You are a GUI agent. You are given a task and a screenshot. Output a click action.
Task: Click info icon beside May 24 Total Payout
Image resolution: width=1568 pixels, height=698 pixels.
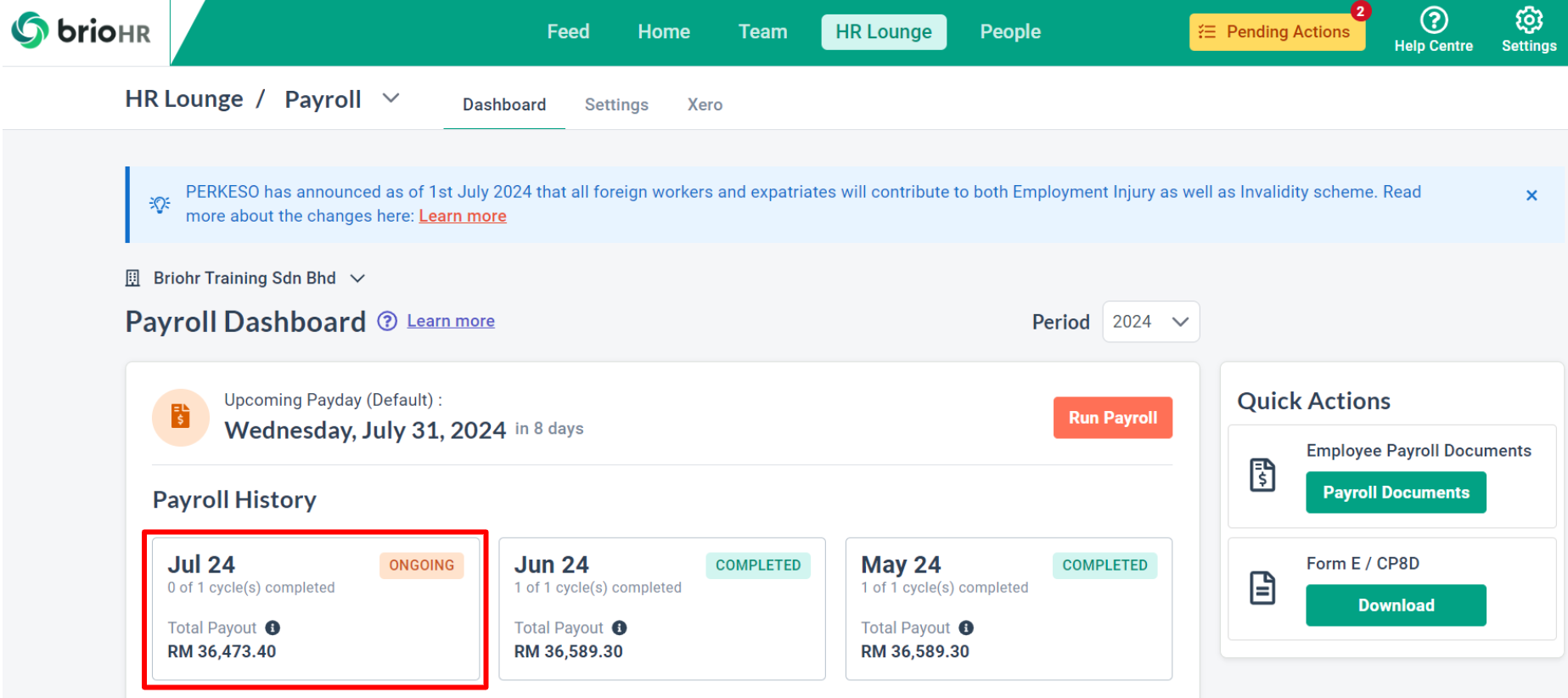[966, 628]
